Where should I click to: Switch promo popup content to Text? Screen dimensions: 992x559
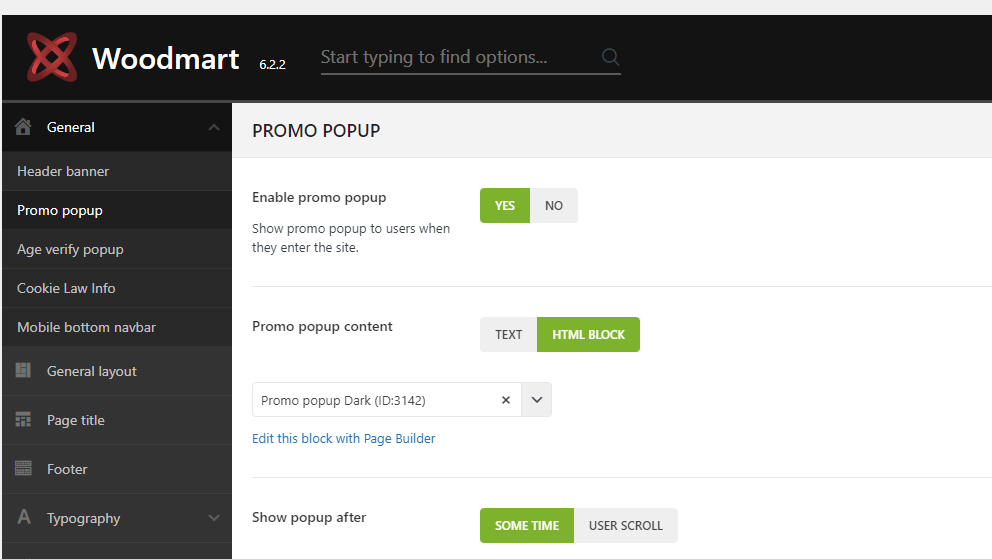(x=509, y=335)
